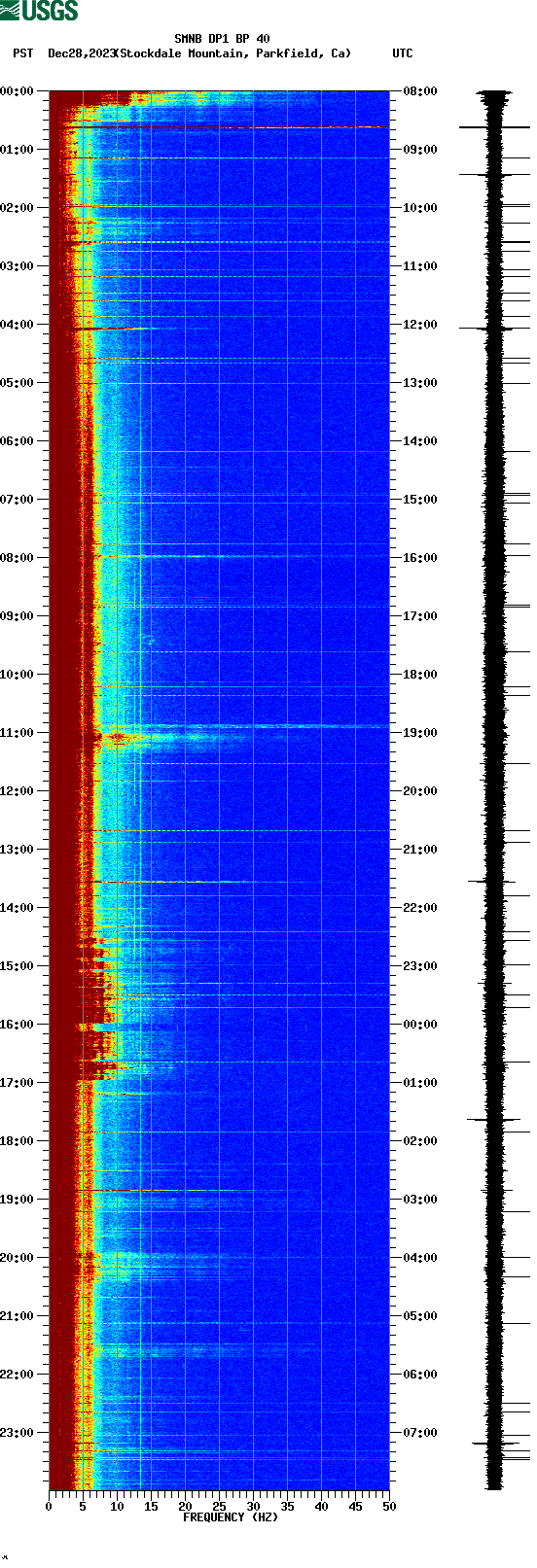Click the 10:00 UTC axis label

tap(419, 208)
